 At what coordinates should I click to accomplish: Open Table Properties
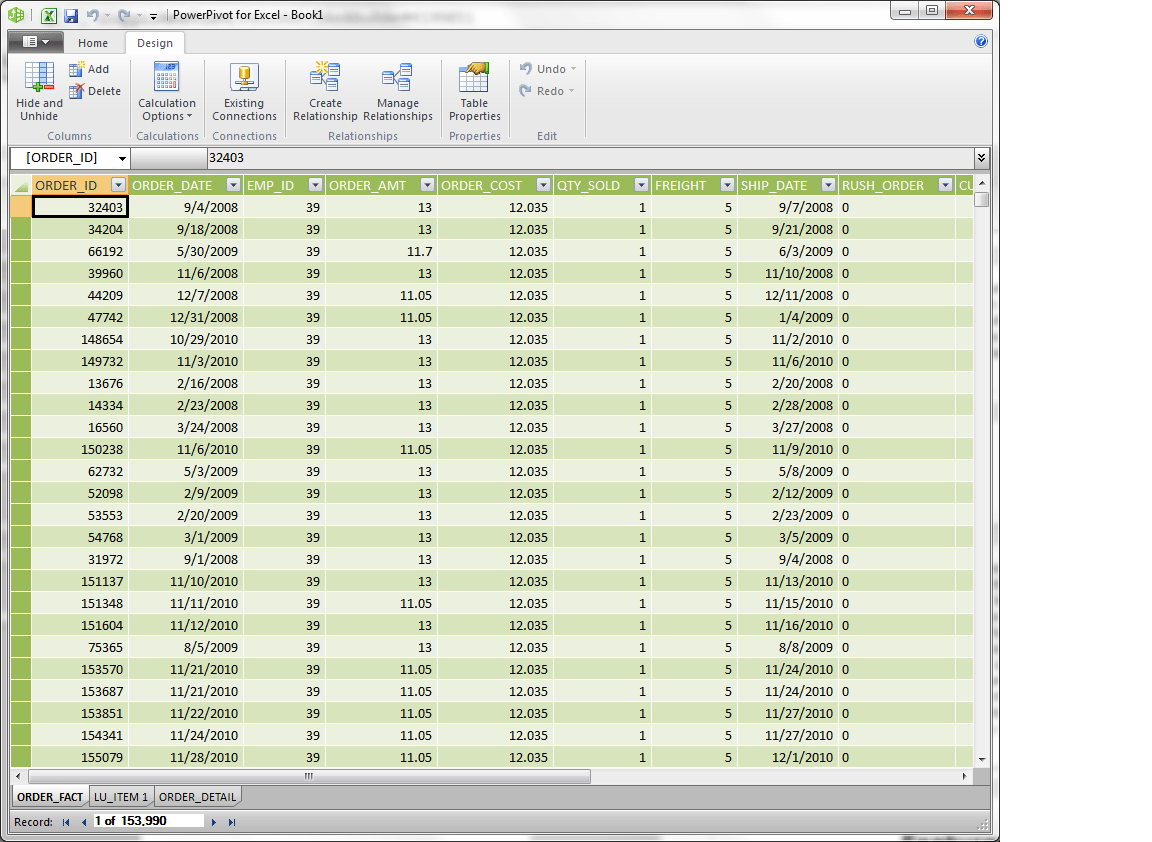coord(475,91)
